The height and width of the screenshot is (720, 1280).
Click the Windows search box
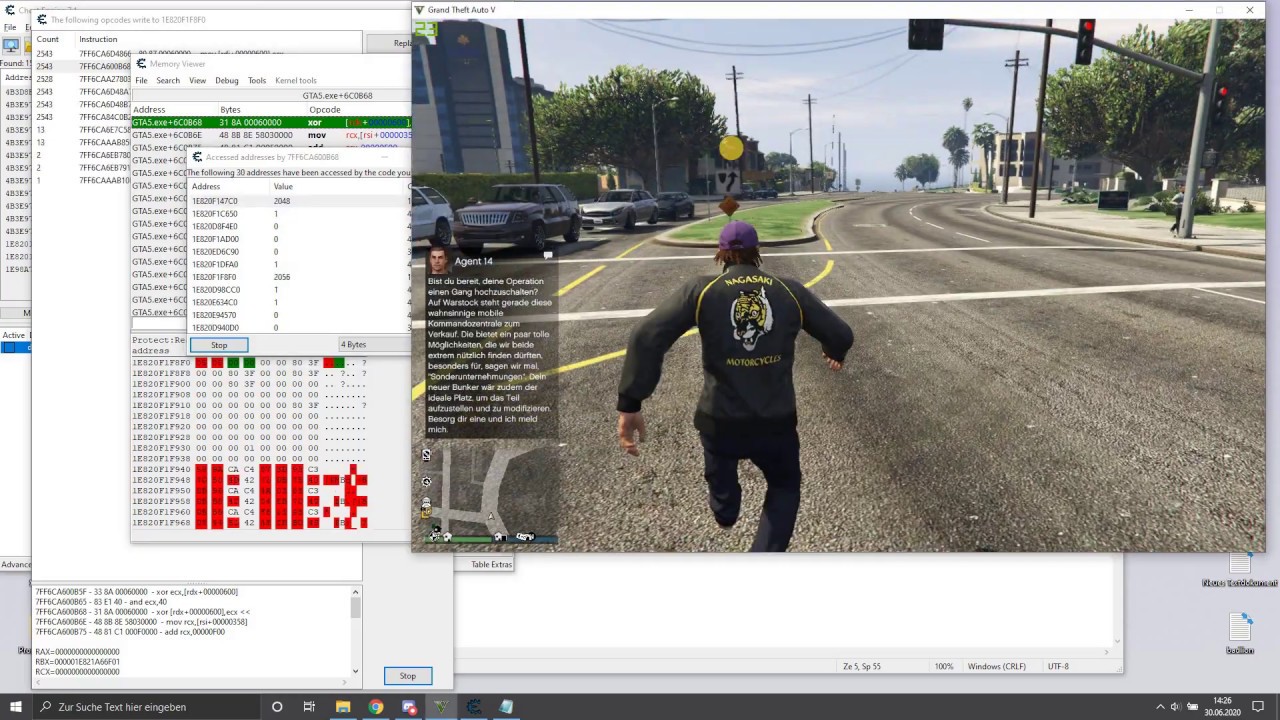tap(146, 706)
